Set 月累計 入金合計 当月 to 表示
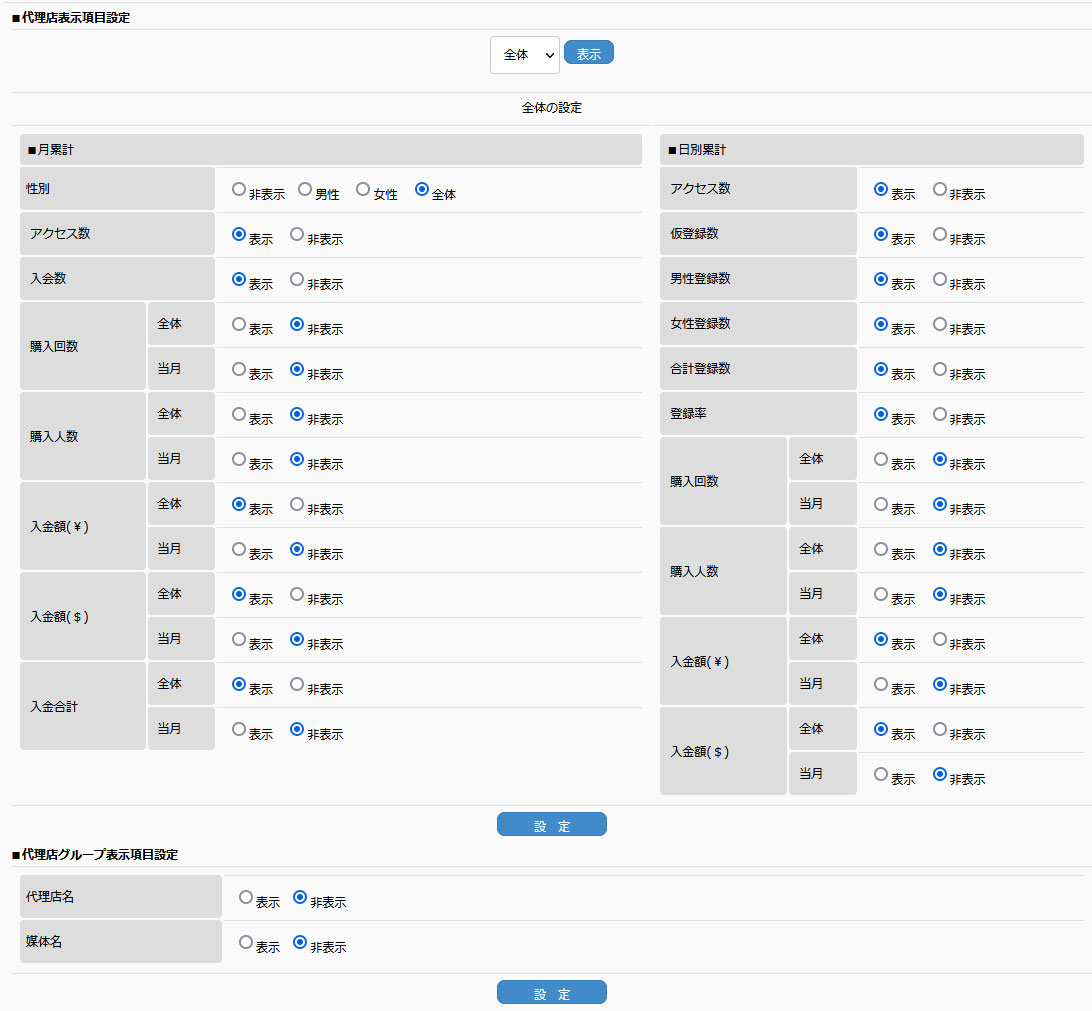1092x1011 pixels. 239,729
